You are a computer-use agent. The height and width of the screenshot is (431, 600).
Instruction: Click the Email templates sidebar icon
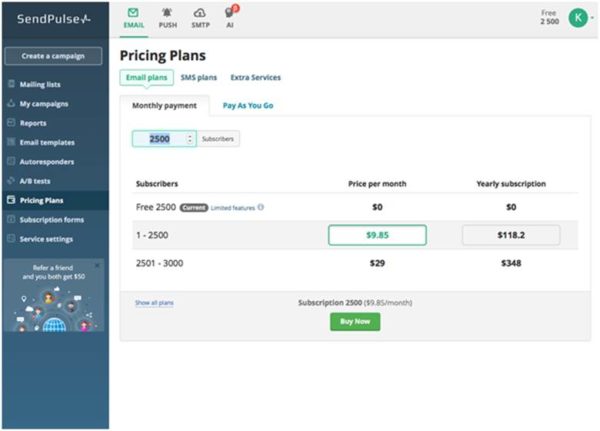[11, 142]
